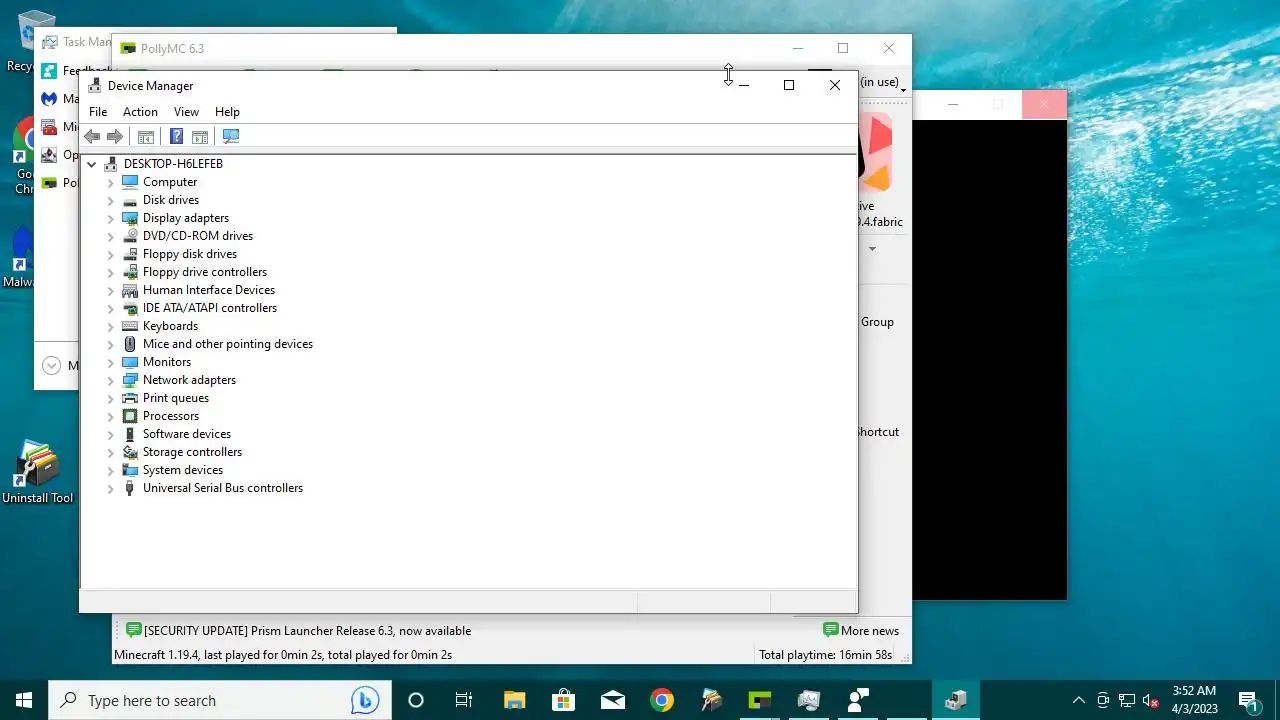Open Task View from the taskbar
Screen dimensions: 1280x720
(464, 700)
